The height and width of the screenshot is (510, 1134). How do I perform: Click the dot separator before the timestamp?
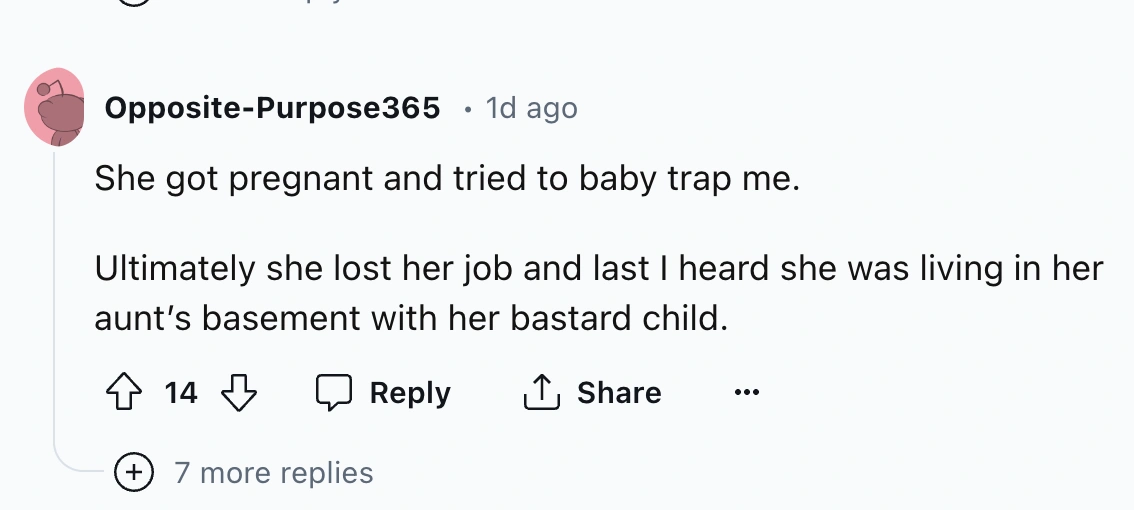pos(467,108)
